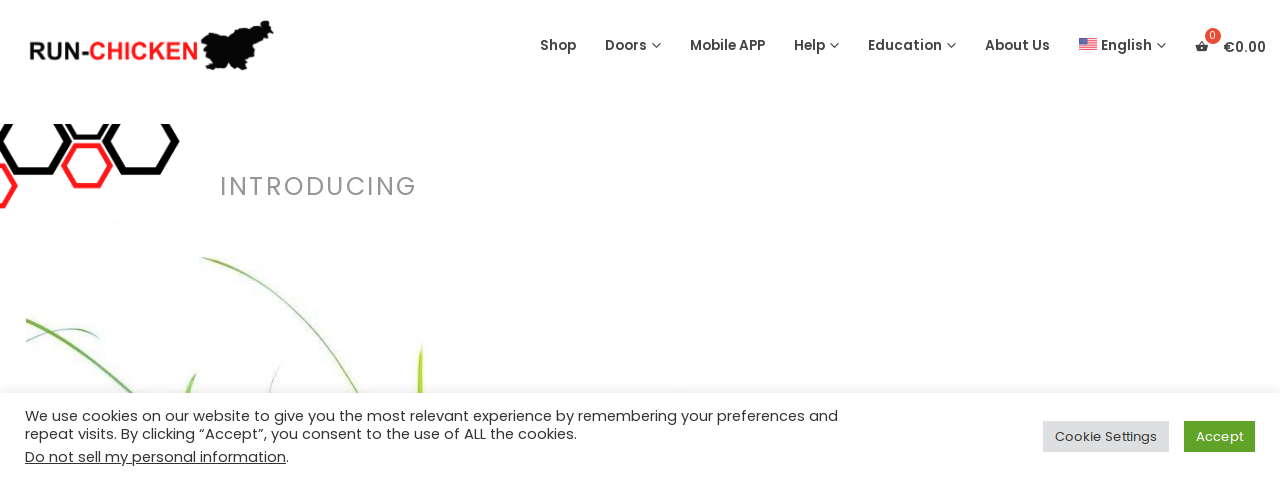1280x480 pixels.
Task: Select the Education menu label
Action: 904,45
